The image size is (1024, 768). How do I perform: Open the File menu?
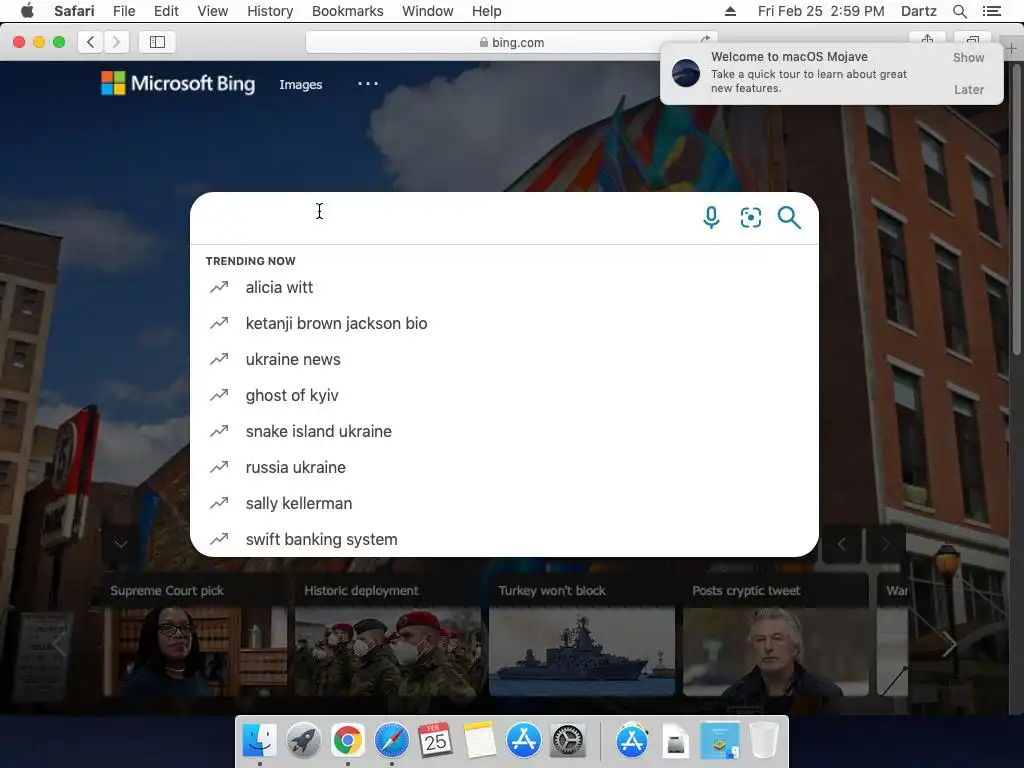[x=124, y=11]
